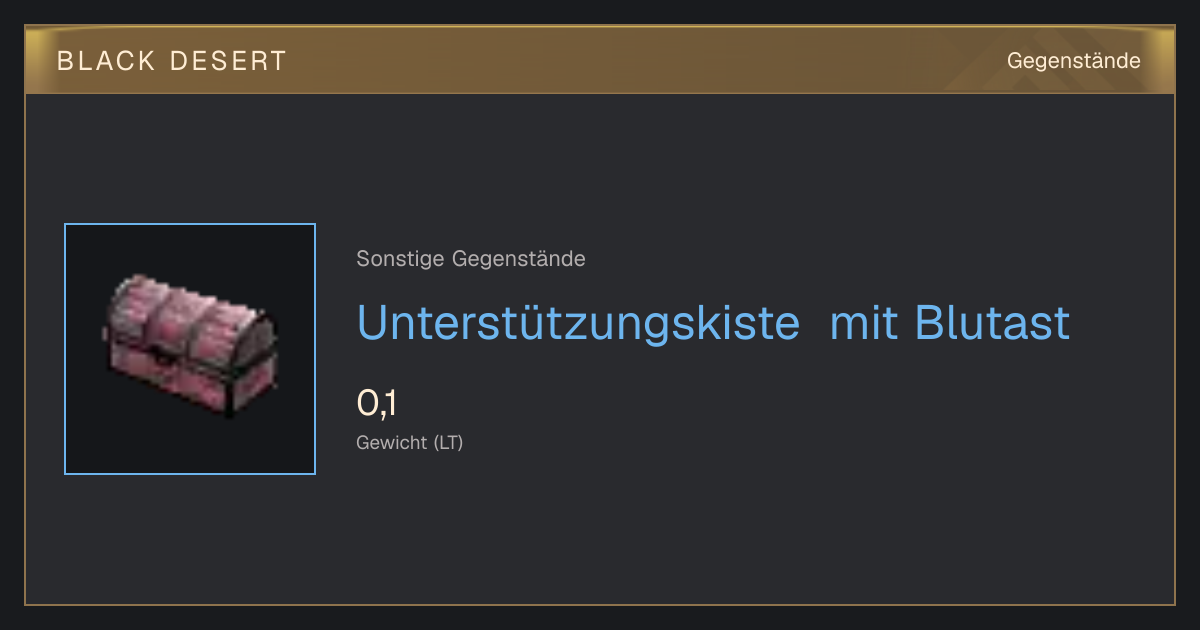Click the (LT) unit in weight label
The height and width of the screenshot is (630, 1200).
[448, 442]
